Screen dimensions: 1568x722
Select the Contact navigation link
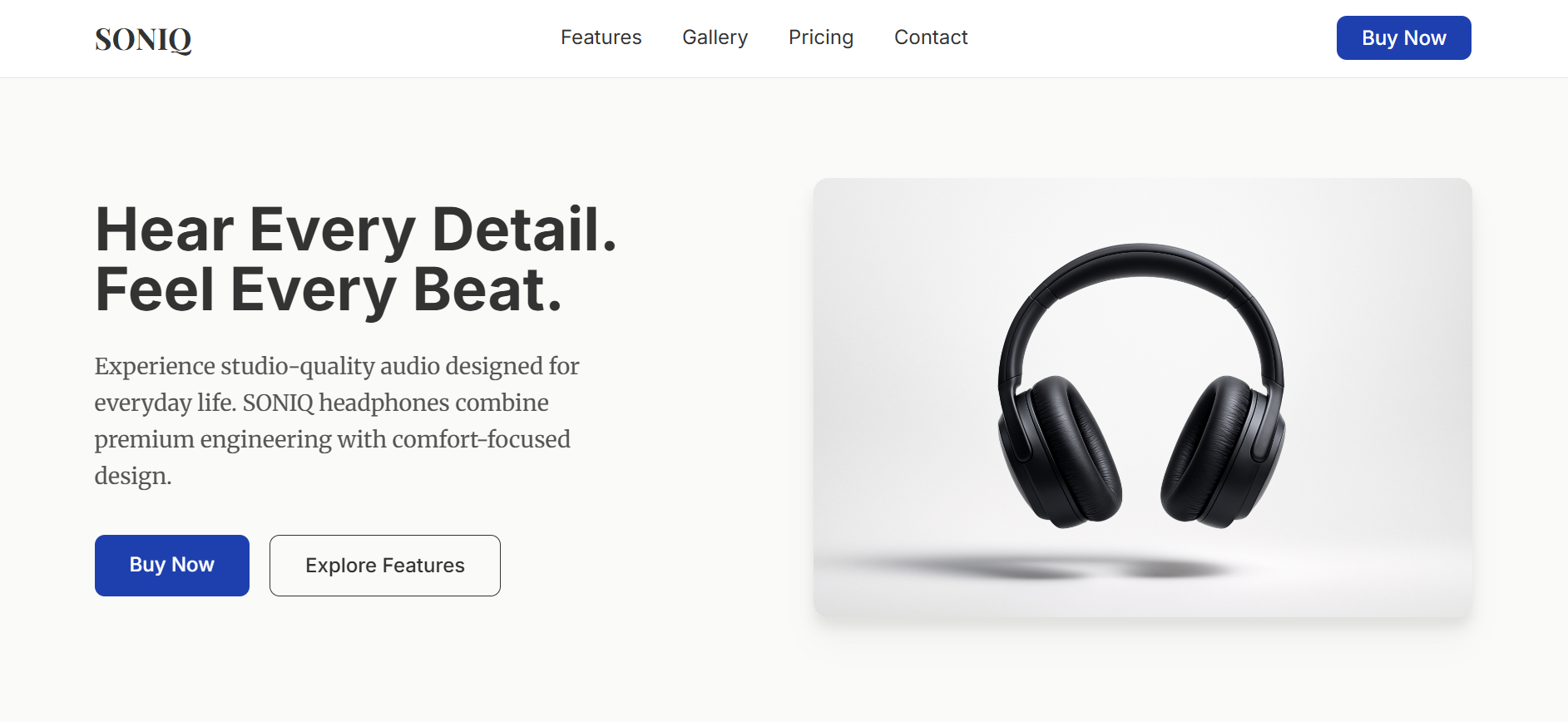point(931,37)
